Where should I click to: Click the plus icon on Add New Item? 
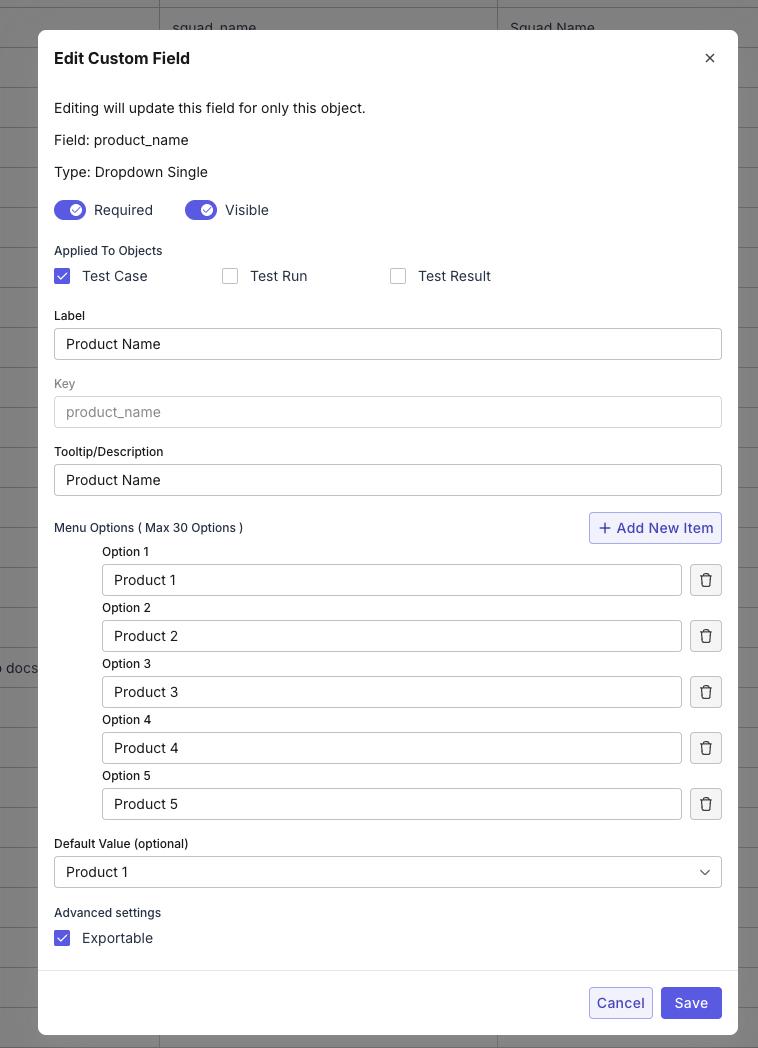(x=604, y=527)
